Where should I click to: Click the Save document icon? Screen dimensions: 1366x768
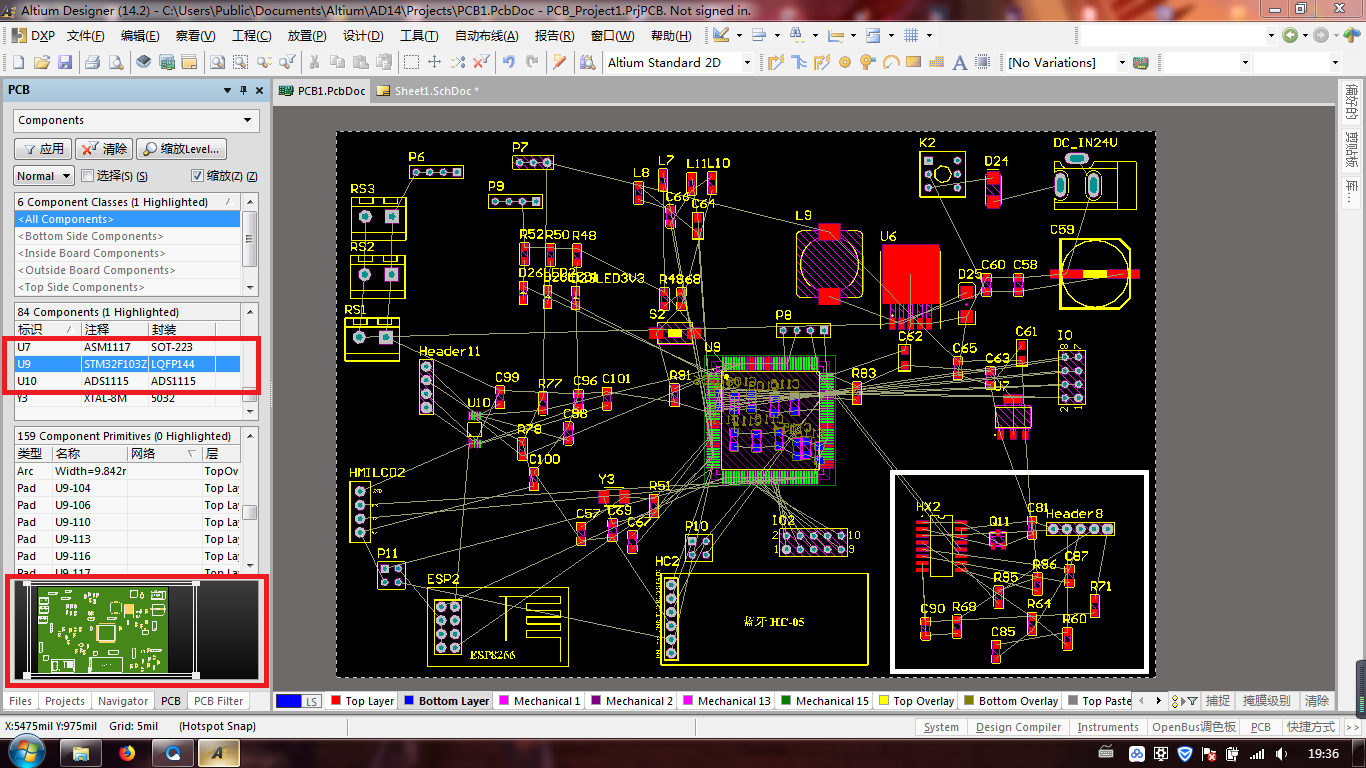65,62
